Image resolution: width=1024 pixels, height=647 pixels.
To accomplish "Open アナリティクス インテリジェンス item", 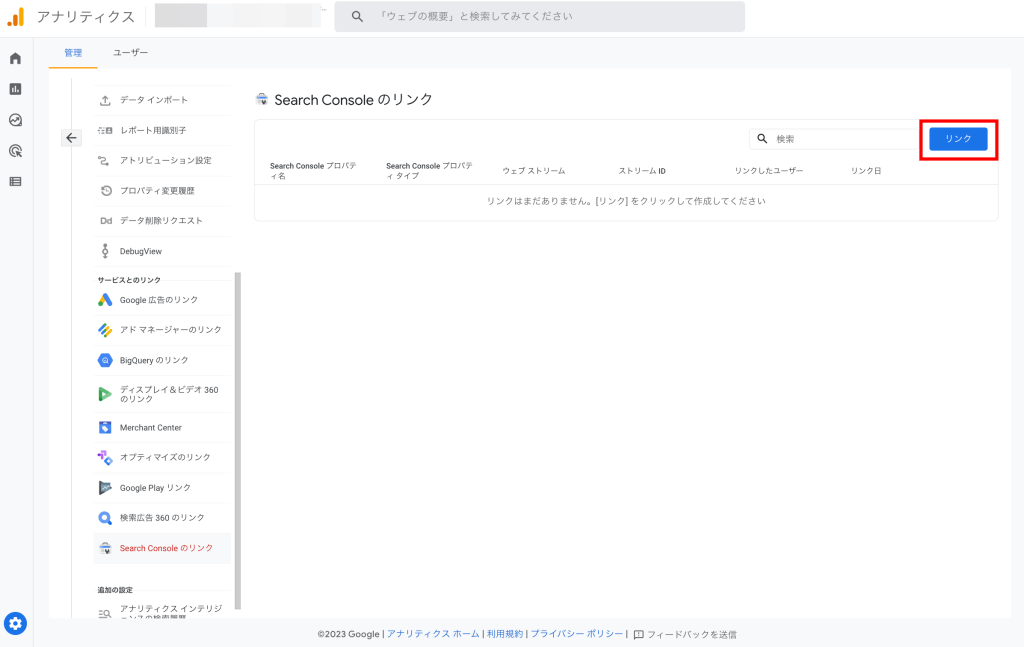I will (162, 610).
